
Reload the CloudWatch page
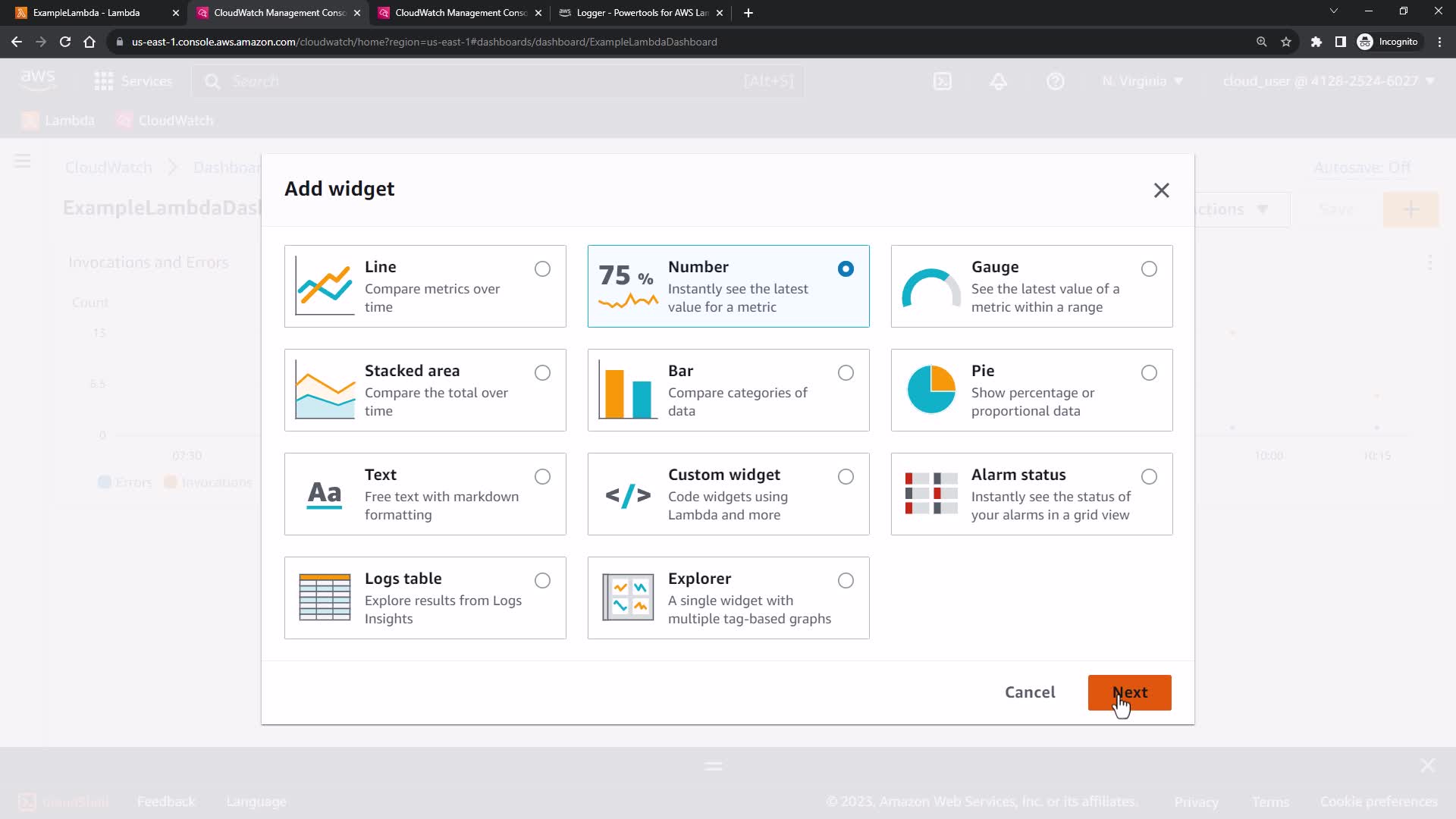click(x=65, y=42)
